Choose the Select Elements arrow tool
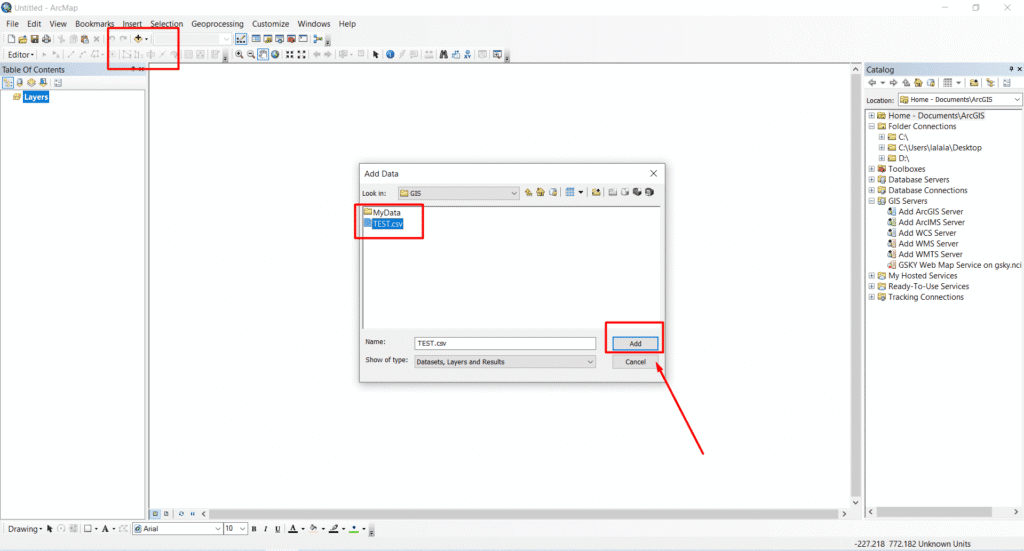The width and height of the screenshot is (1024, 551). tap(376, 55)
